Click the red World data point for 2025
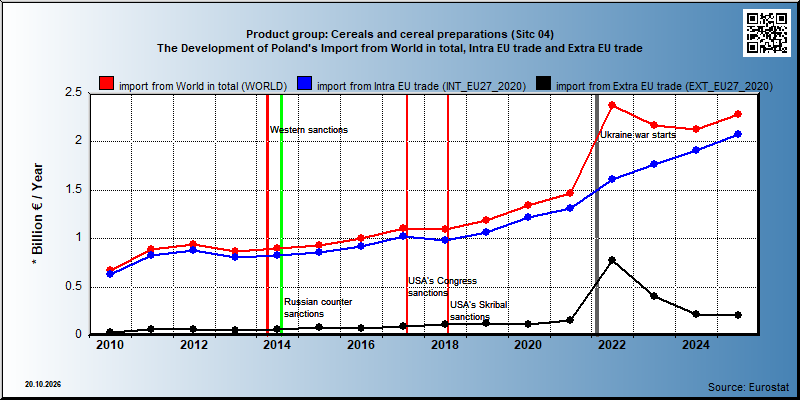 pos(738,114)
